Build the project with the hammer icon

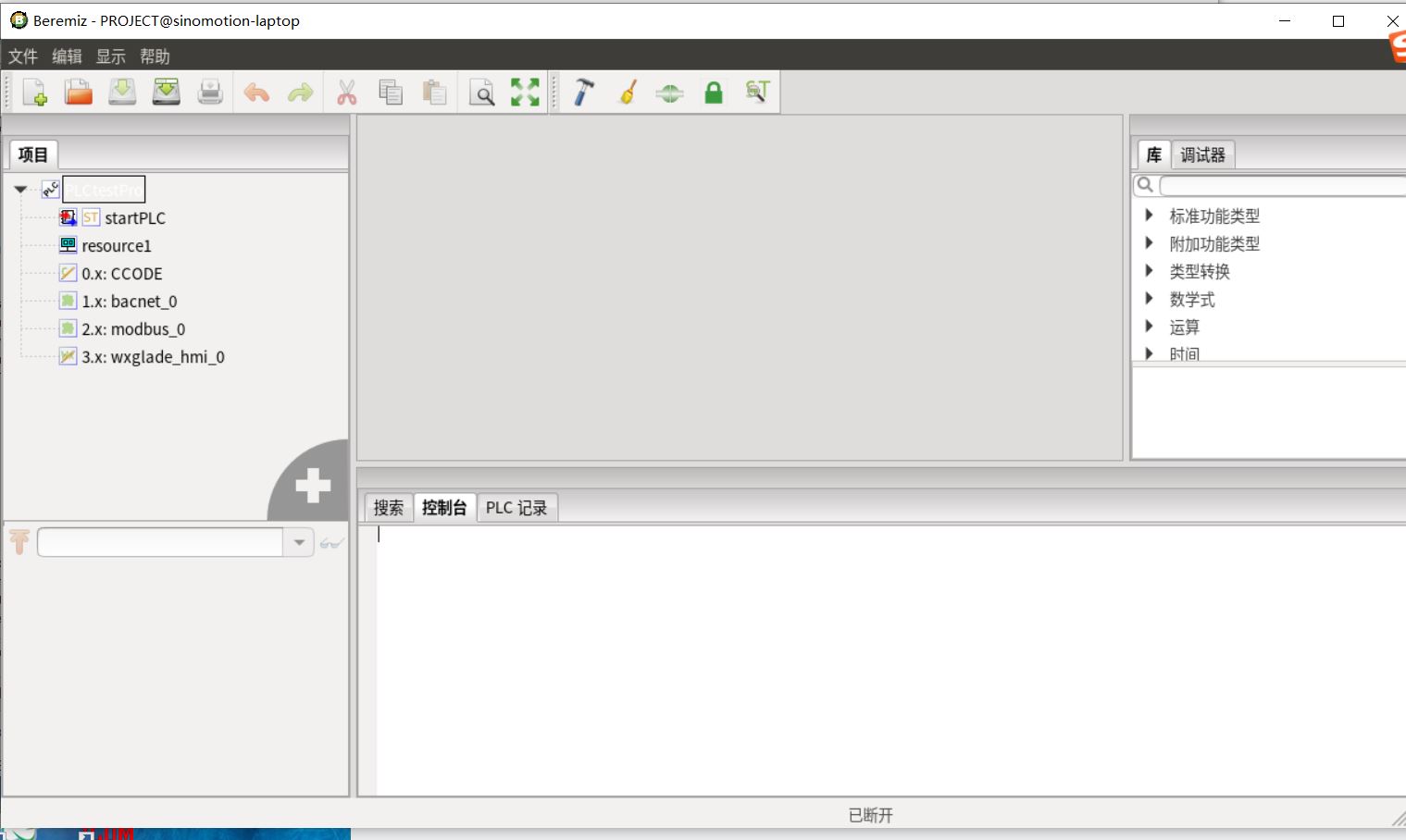point(582,92)
